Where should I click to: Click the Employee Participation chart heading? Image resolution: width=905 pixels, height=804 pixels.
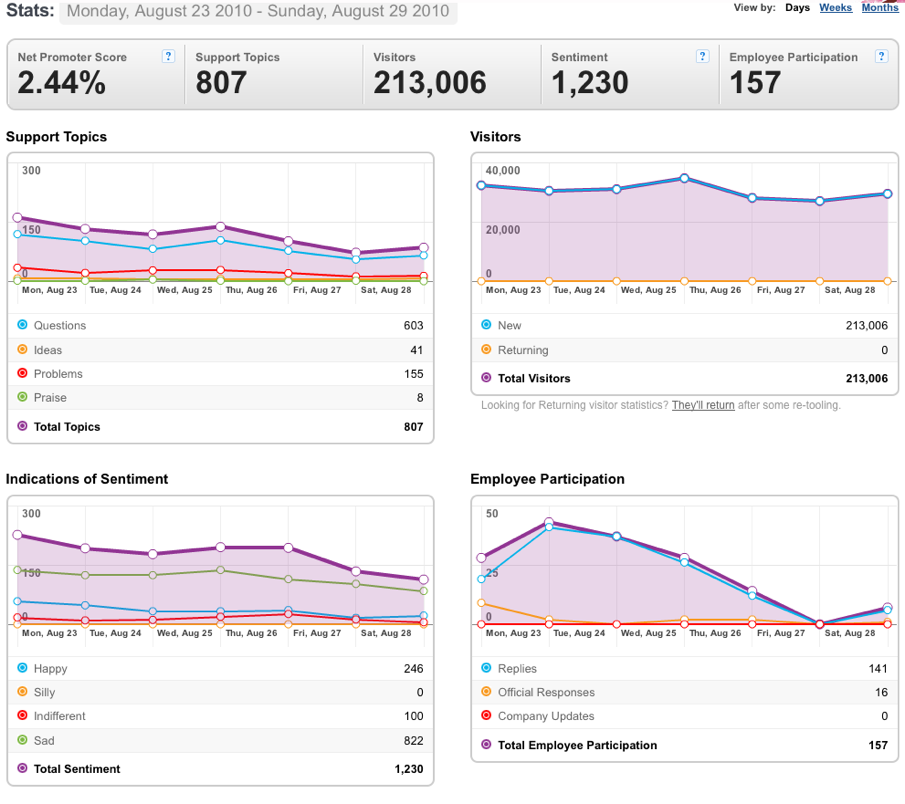point(547,479)
